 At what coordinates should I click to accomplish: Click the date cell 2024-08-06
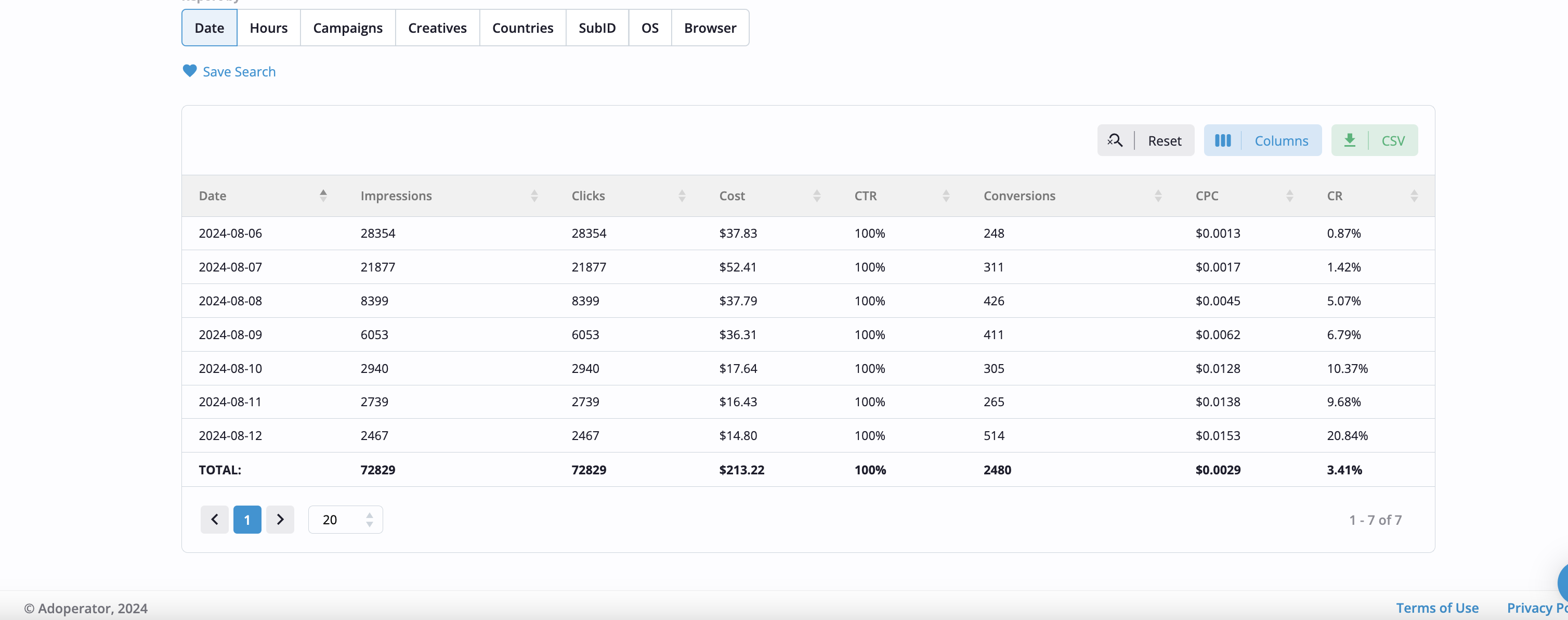tap(230, 233)
